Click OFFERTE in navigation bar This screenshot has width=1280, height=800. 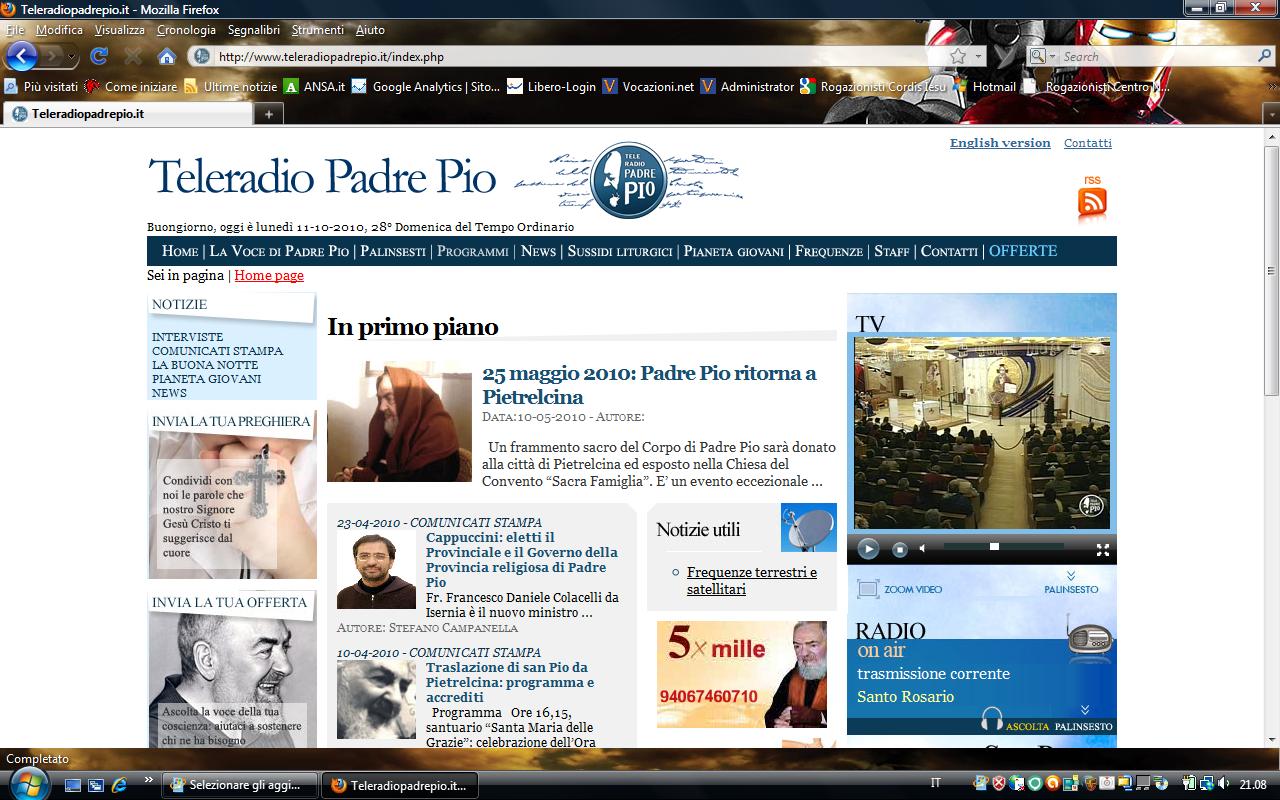(1023, 251)
